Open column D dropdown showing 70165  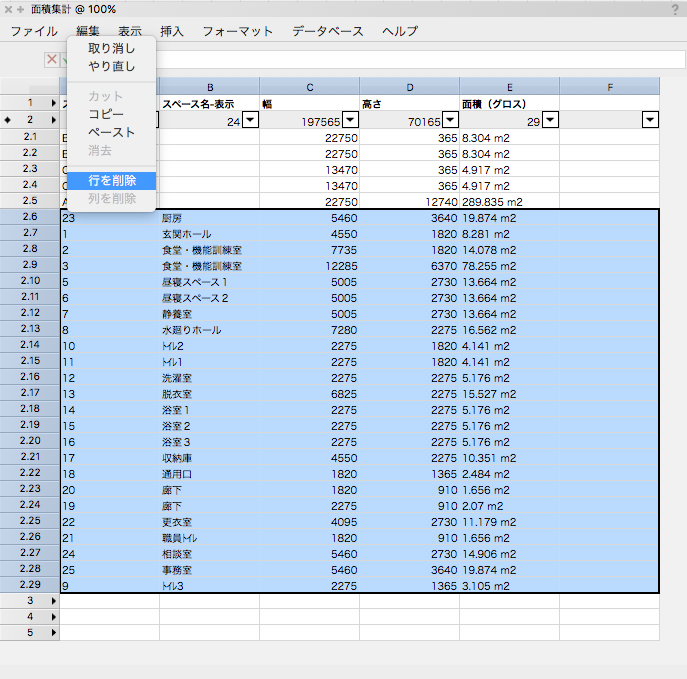pyautogui.click(x=450, y=120)
